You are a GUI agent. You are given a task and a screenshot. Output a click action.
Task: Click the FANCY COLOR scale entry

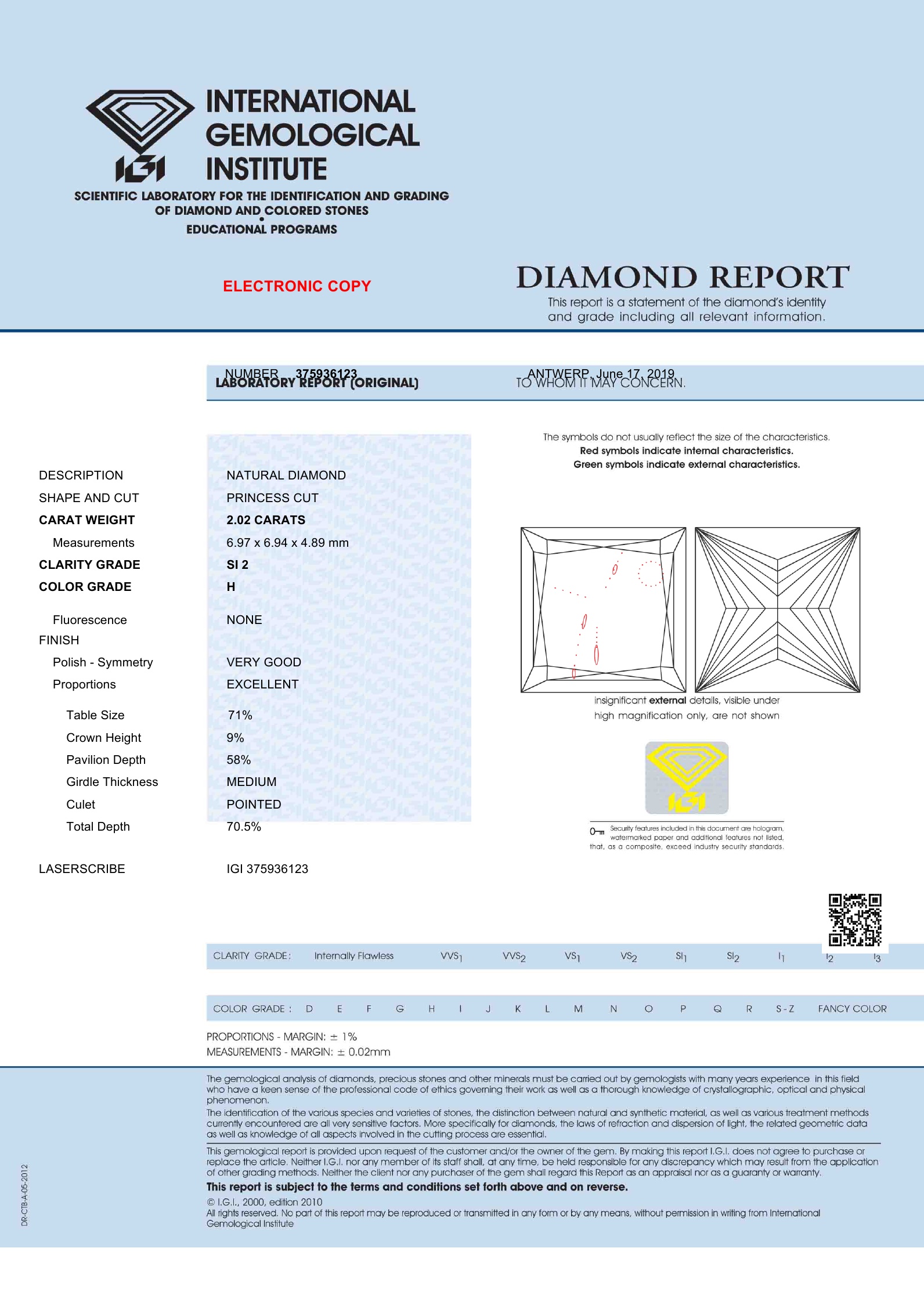tap(852, 1009)
